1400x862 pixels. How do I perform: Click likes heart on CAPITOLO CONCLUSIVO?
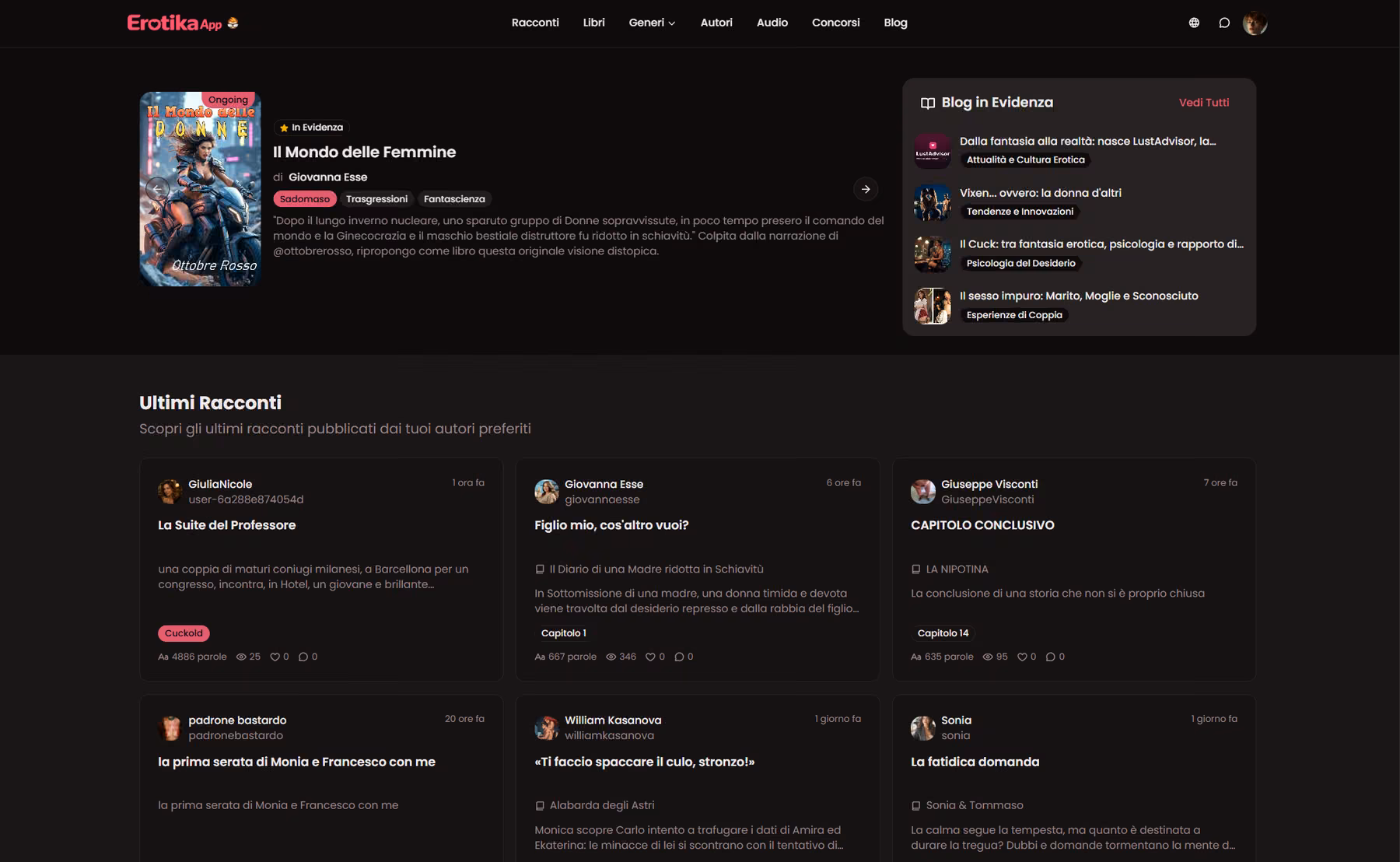pos(1022,657)
